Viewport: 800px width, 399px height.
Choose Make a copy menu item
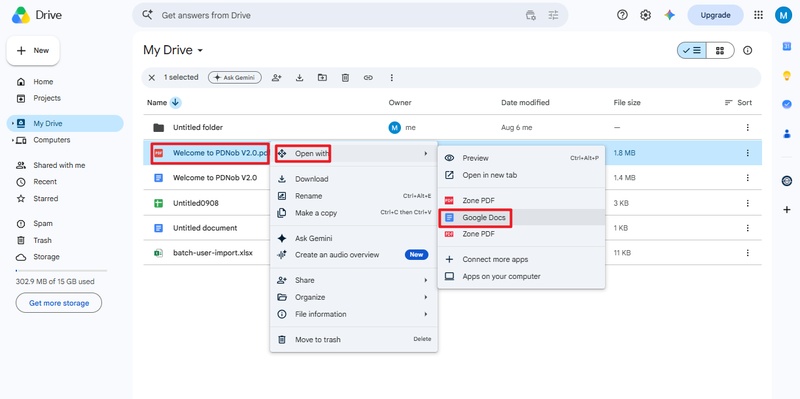pos(354,213)
